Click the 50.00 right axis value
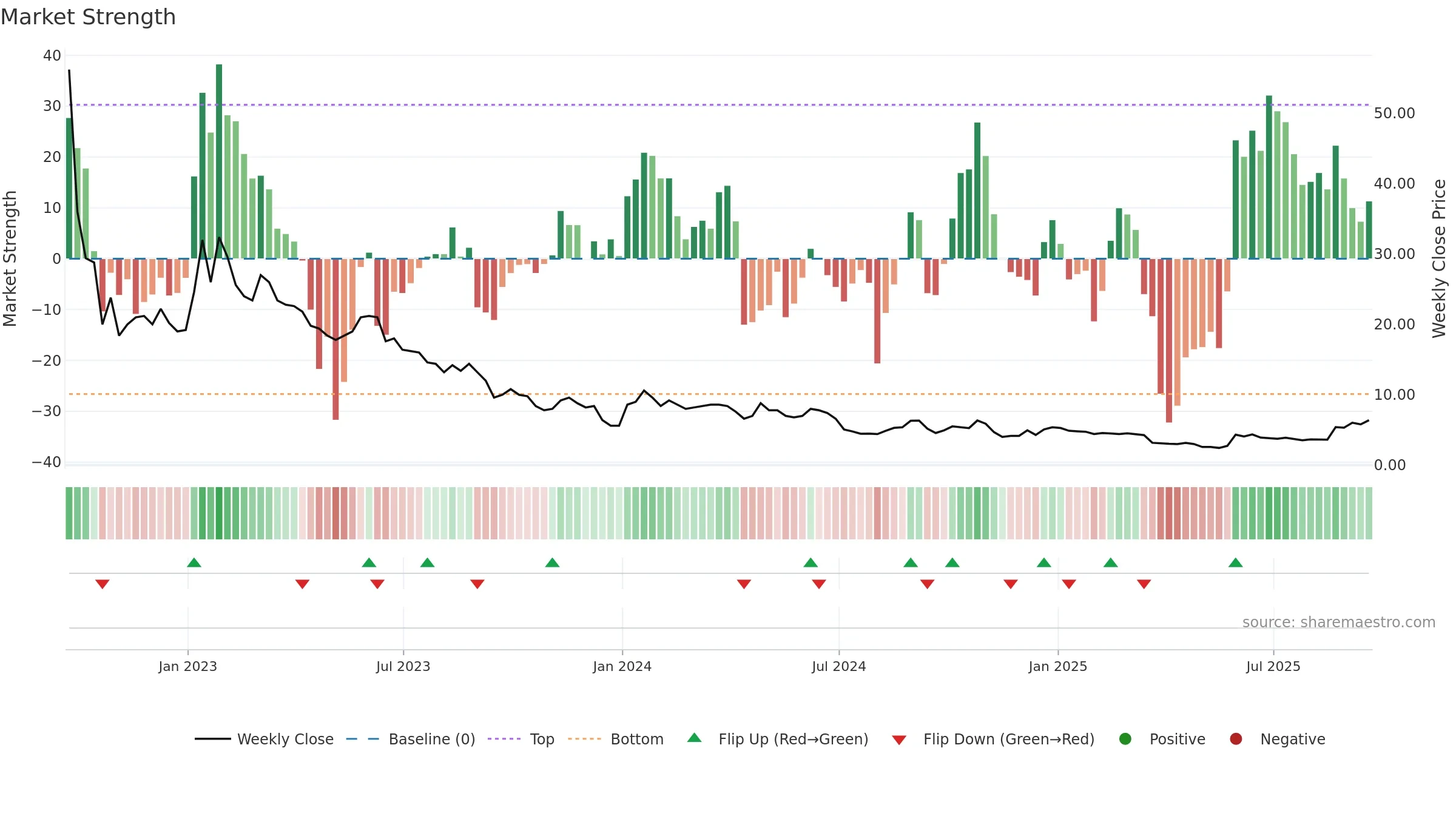Image resolution: width=1456 pixels, height=819 pixels. (x=1394, y=113)
